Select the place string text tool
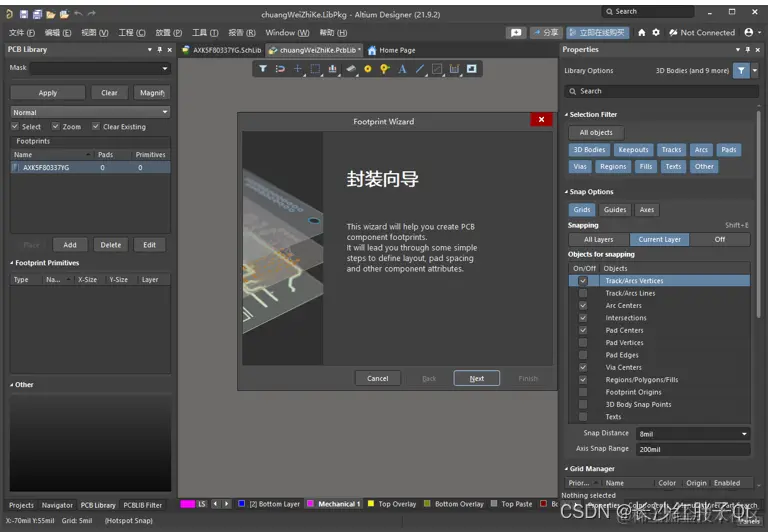Image resolution: width=768 pixels, height=532 pixels. tap(402, 69)
